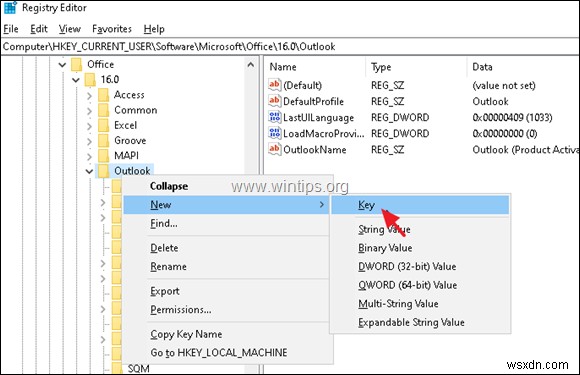Create a new Expandable String Value

pos(420,322)
